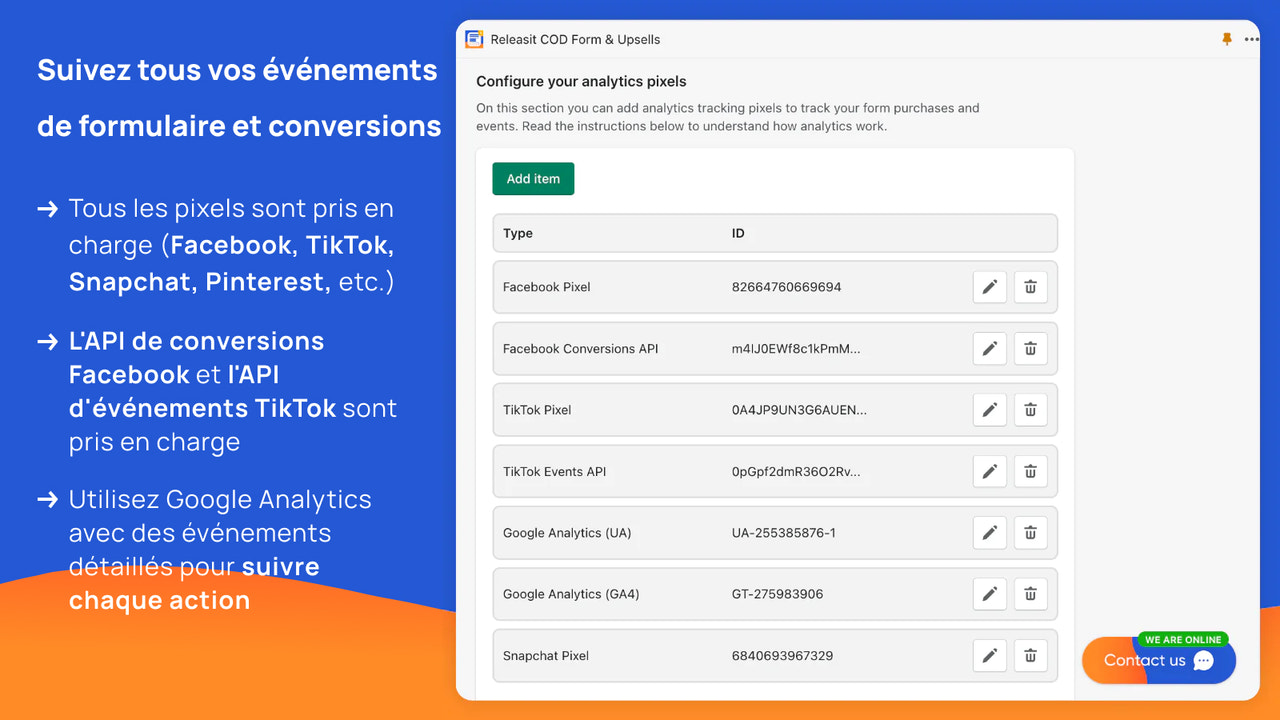Delete the Facebook Pixel entry
The width and height of the screenshot is (1280, 720).
1030,287
